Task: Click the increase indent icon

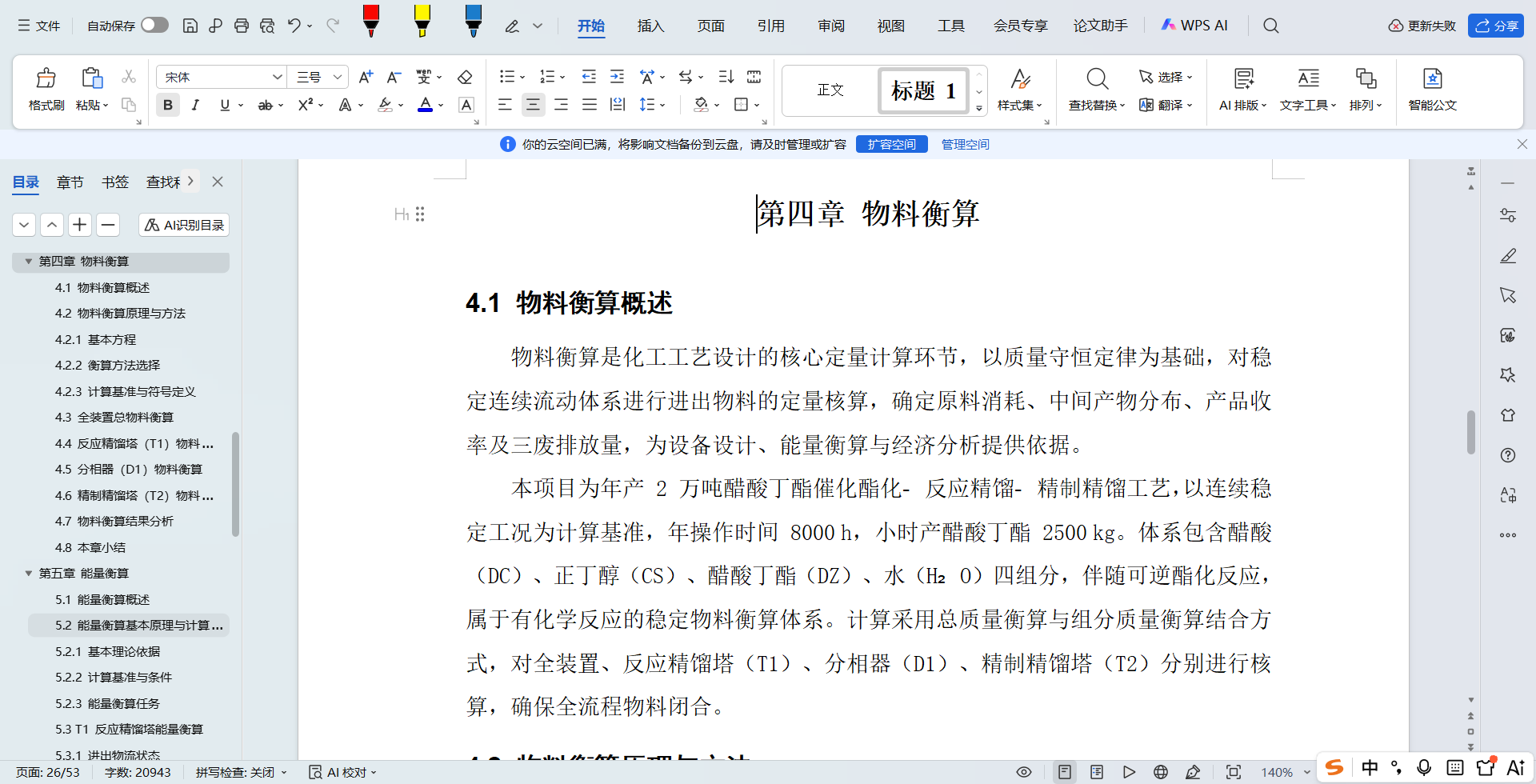Action: pyautogui.click(x=617, y=77)
